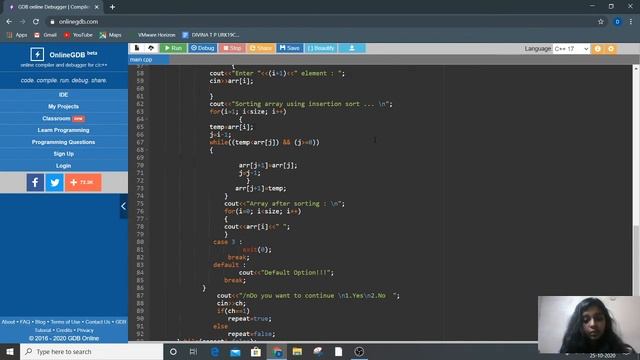
Task: Click the Terms of Use footer link
Action: coord(65,322)
